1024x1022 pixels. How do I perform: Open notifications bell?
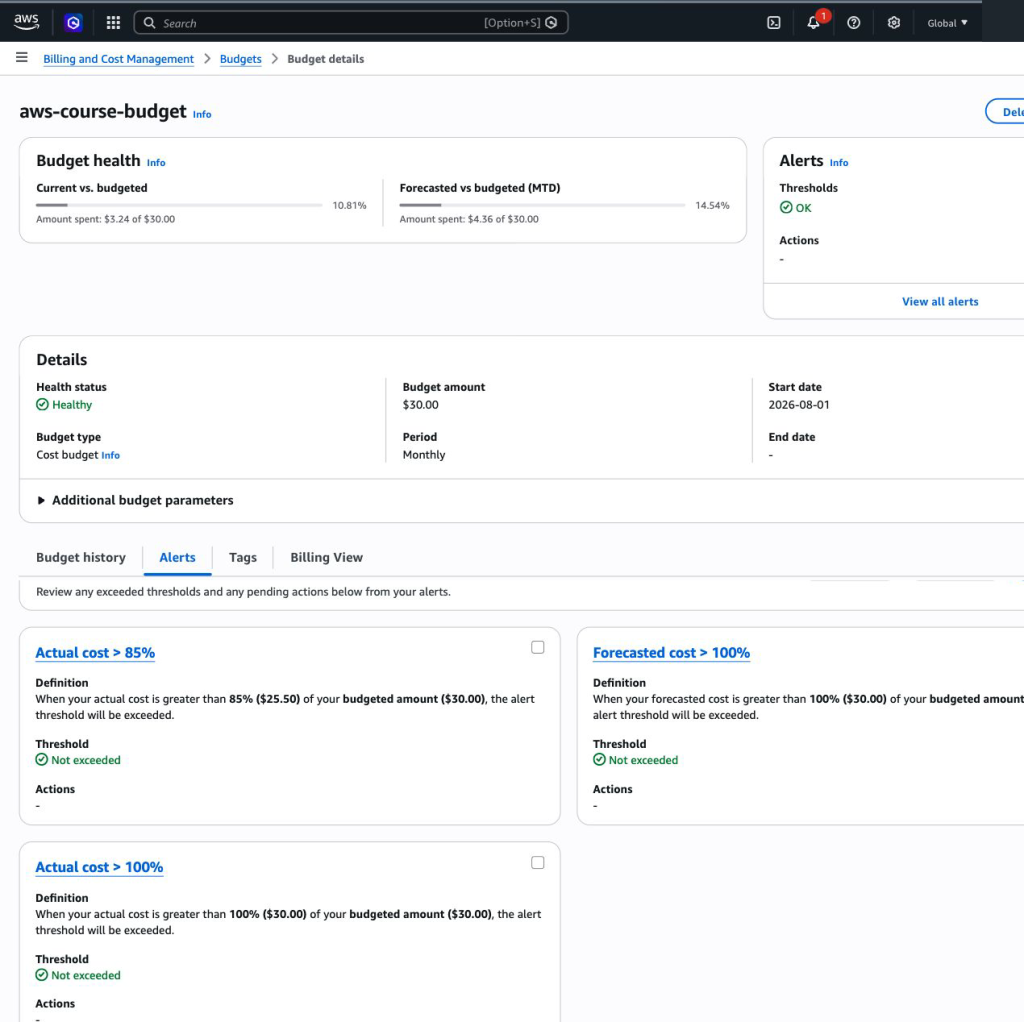pyautogui.click(x=814, y=23)
